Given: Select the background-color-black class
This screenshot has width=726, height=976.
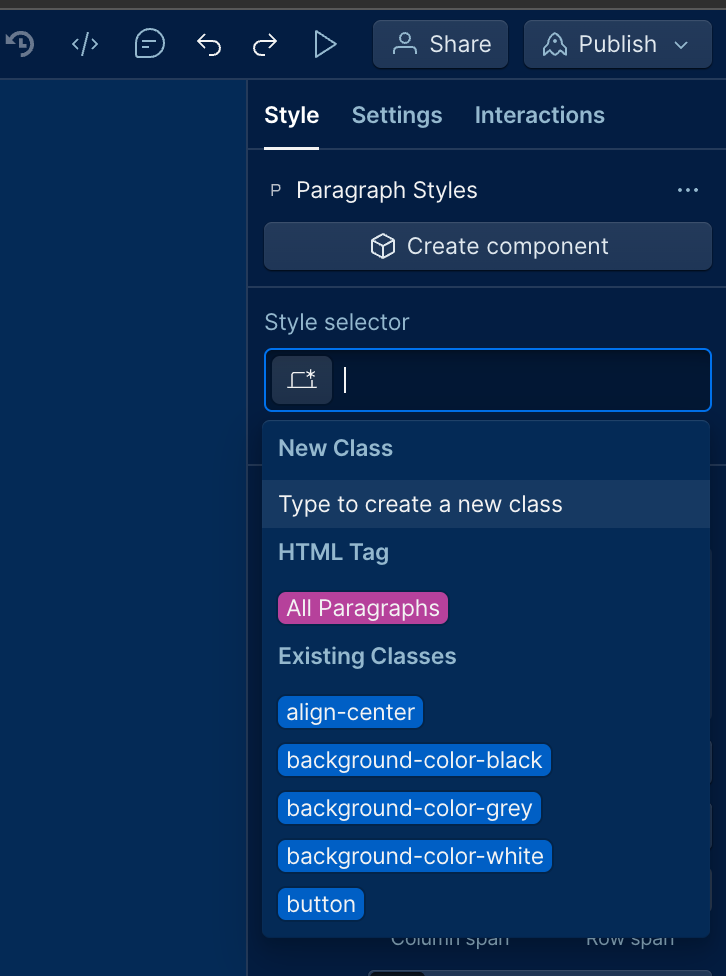Looking at the screenshot, I should point(414,760).
